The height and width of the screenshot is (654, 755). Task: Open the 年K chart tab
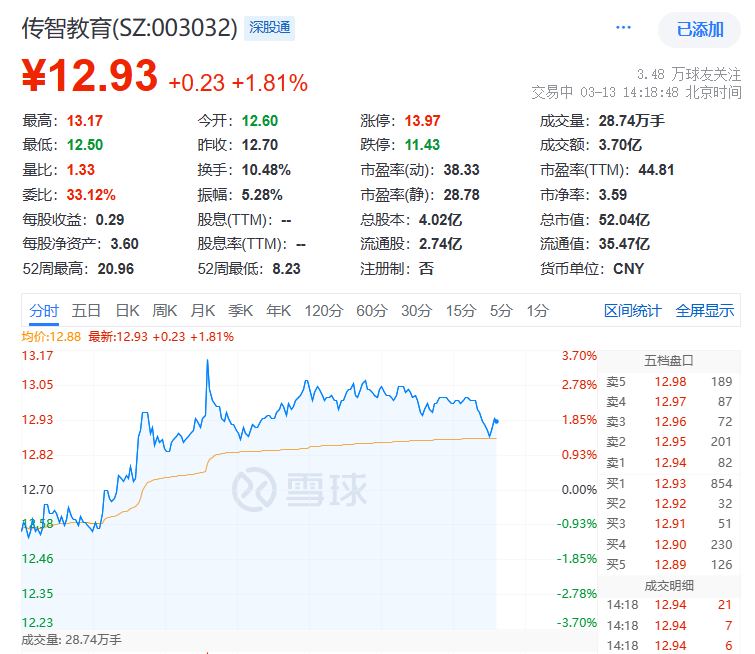[x=279, y=311]
